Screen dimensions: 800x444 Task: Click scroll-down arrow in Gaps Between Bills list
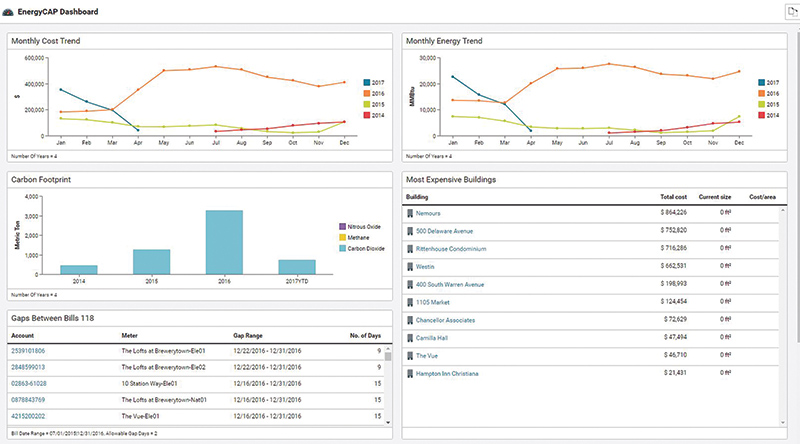click(388, 423)
